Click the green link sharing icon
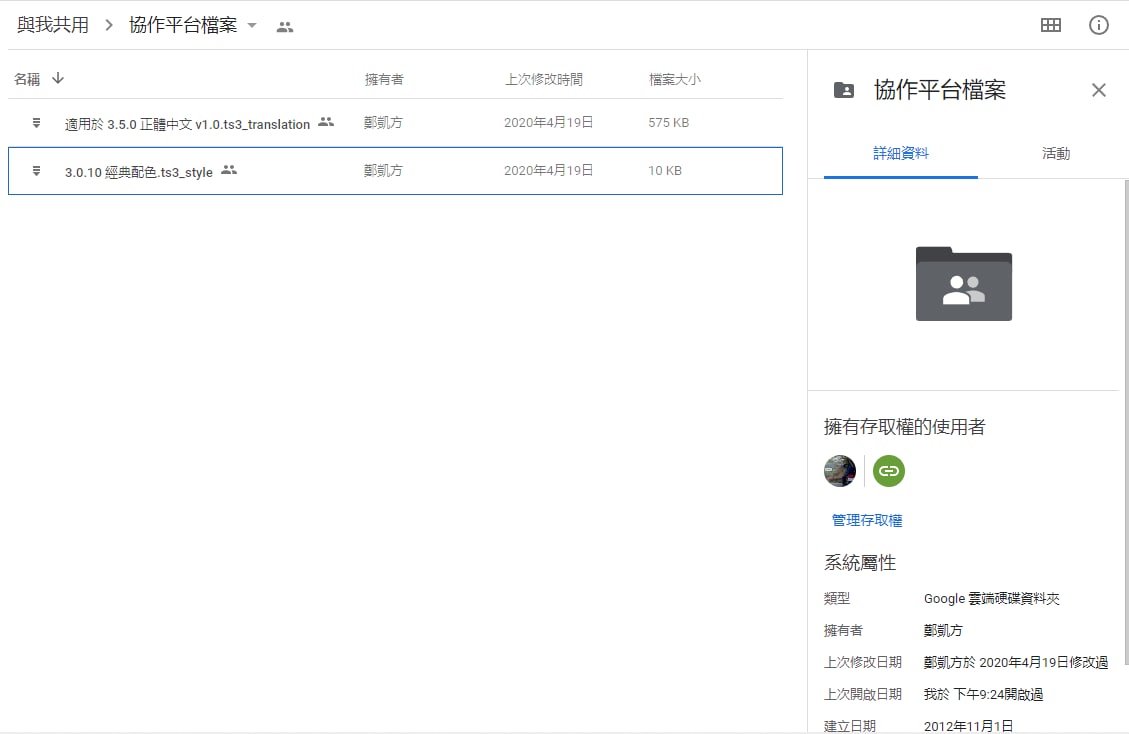 pyautogui.click(x=888, y=471)
